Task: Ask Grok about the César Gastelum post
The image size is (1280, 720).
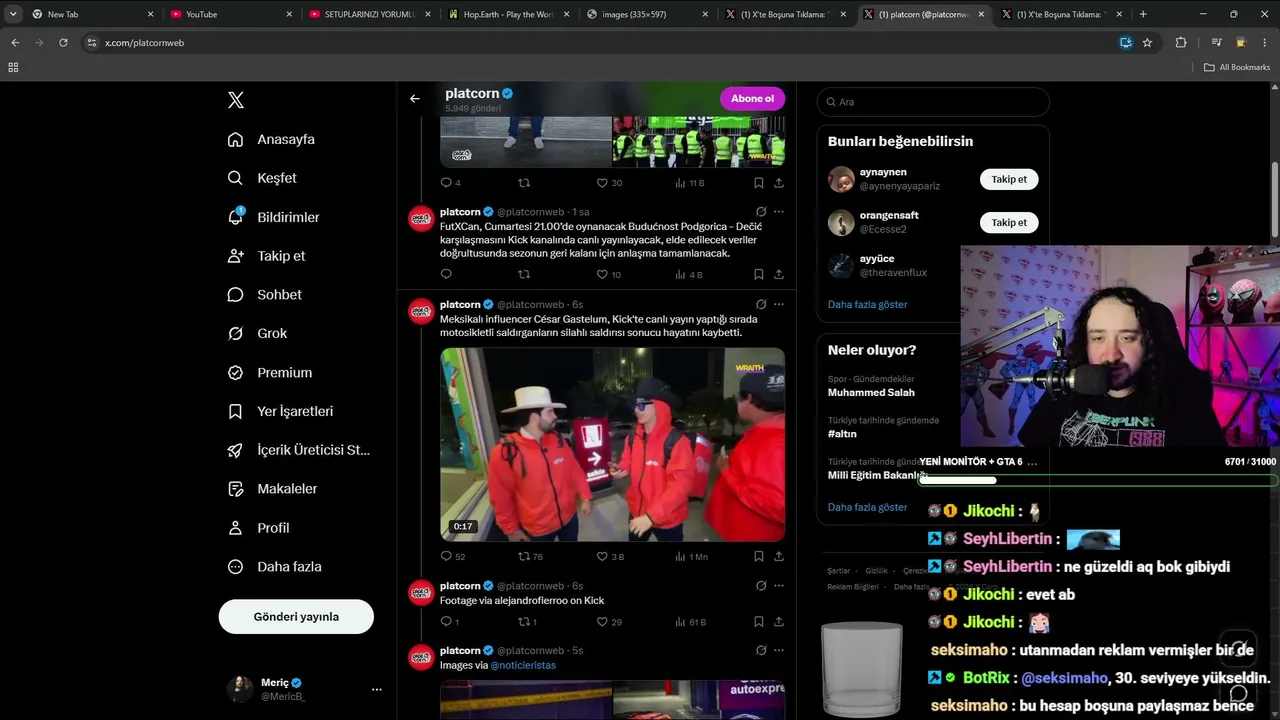Action: click(761, 304)
